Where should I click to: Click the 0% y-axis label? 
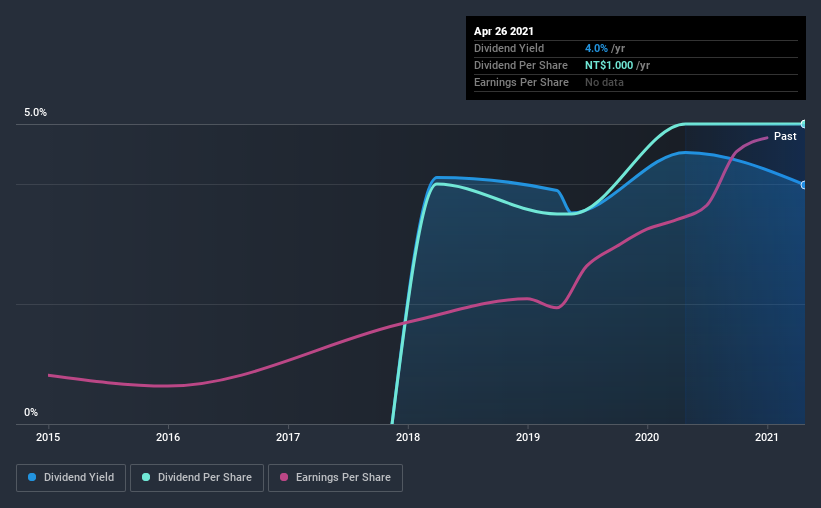pyautogui.click(x=31, y=412)
